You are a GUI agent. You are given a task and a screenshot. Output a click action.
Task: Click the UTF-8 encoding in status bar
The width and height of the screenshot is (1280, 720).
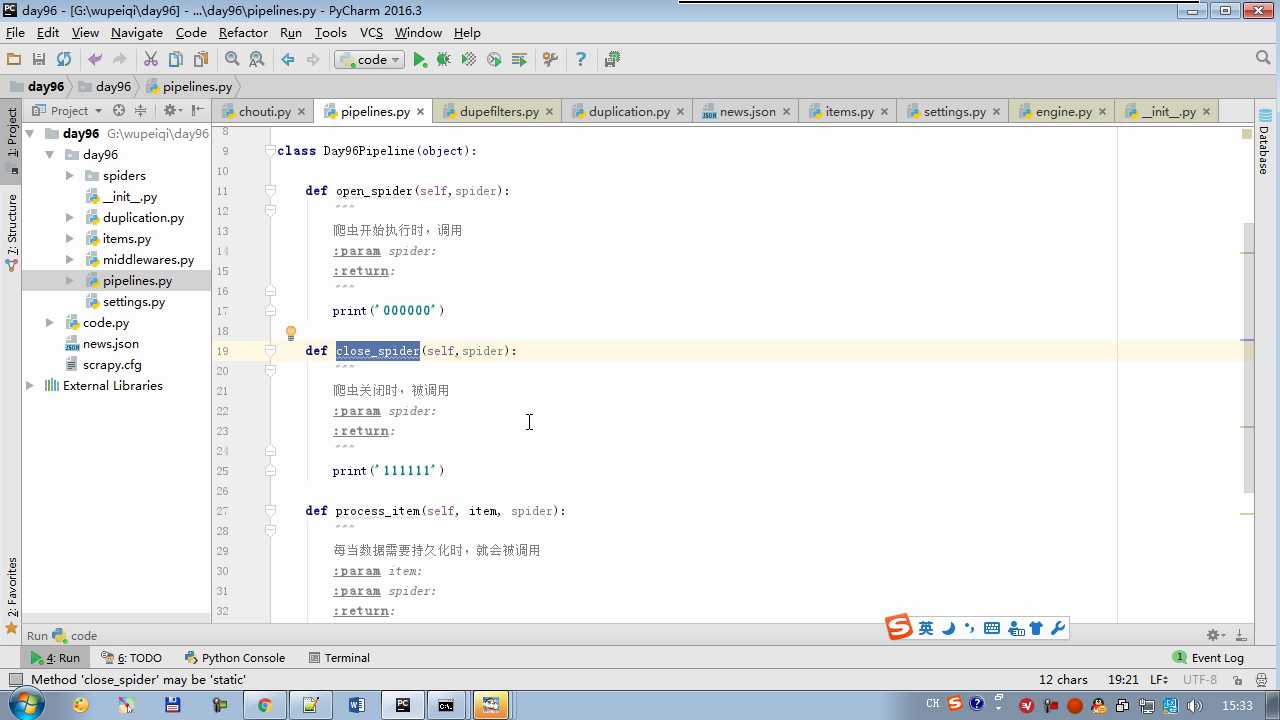(x=1200, y=679)
